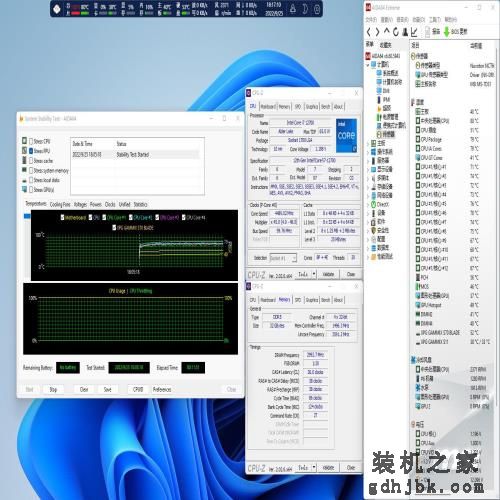Enable the Stress CPU checkbox

[31, 141]
